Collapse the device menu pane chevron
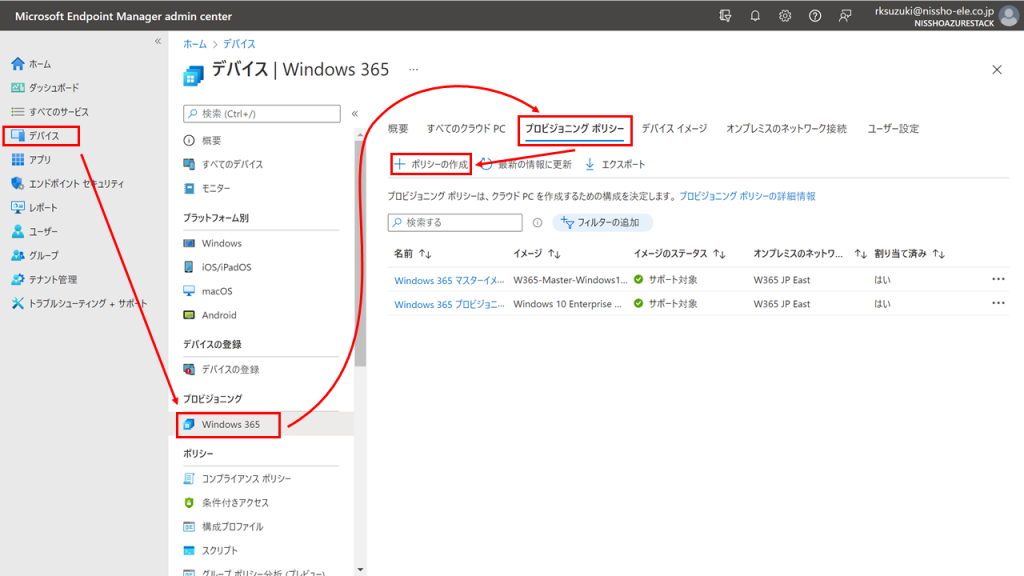This screenshot has width=1024, height=576. pyautogui.click(x=355, y=114)
